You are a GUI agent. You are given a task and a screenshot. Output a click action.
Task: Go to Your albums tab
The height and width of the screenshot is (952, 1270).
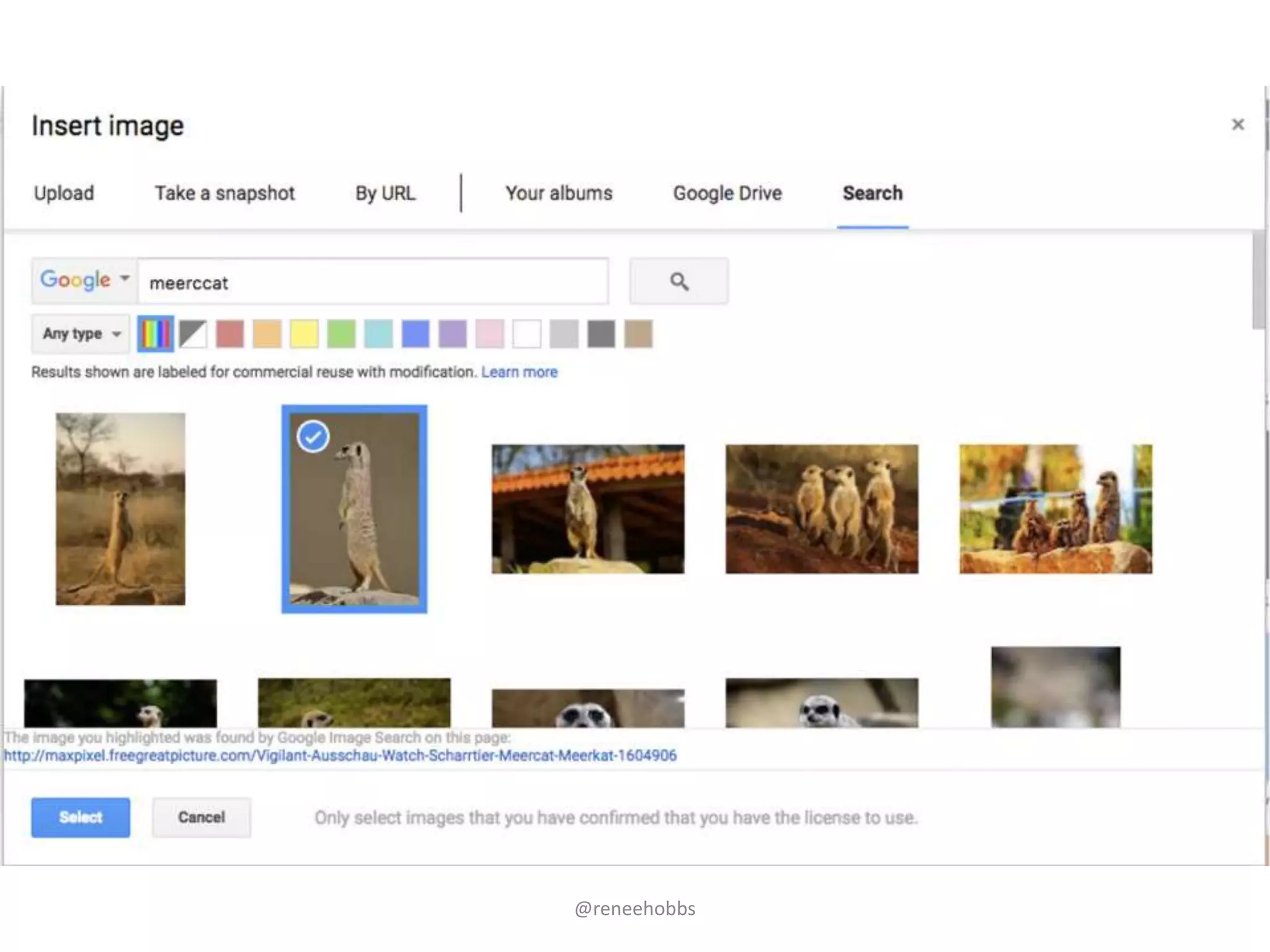click(x=559, y=193)
